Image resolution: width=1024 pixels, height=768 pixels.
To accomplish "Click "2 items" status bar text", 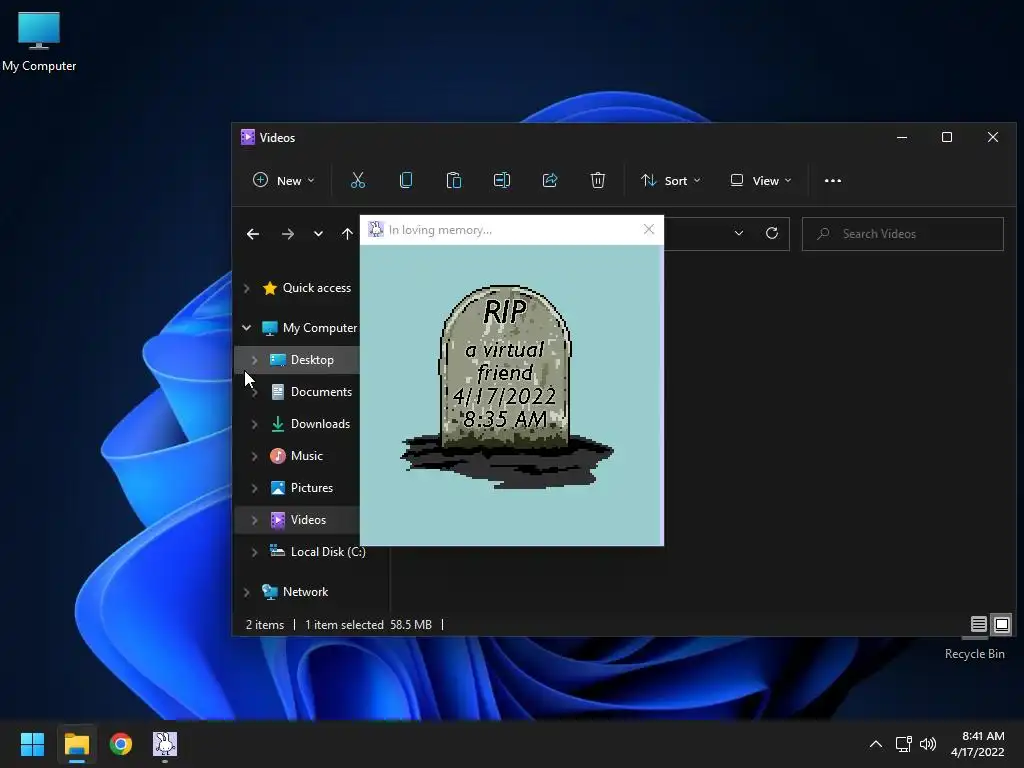I will coord(264,625).
